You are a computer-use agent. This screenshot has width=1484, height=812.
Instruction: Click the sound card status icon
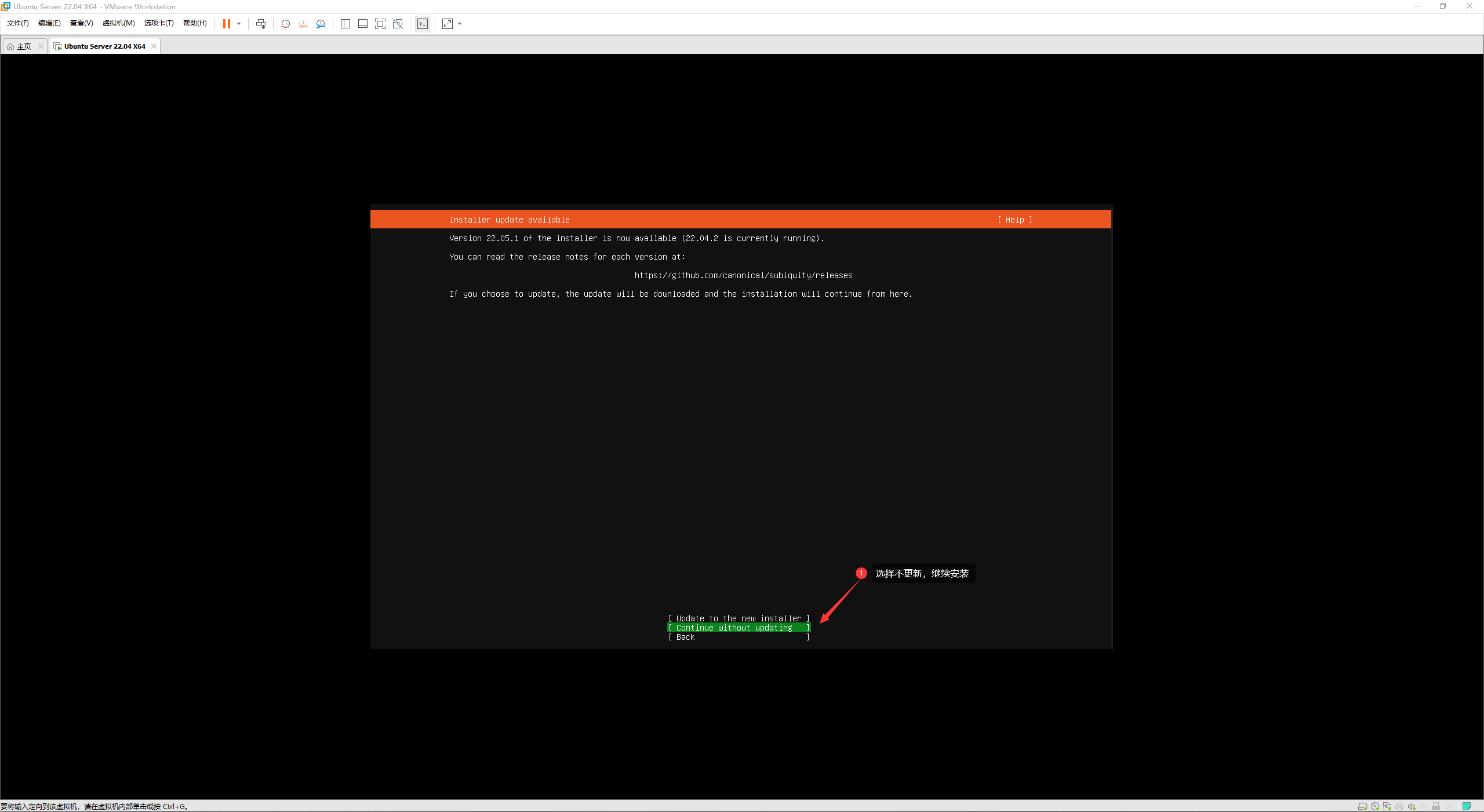(x=1411, y=806)
